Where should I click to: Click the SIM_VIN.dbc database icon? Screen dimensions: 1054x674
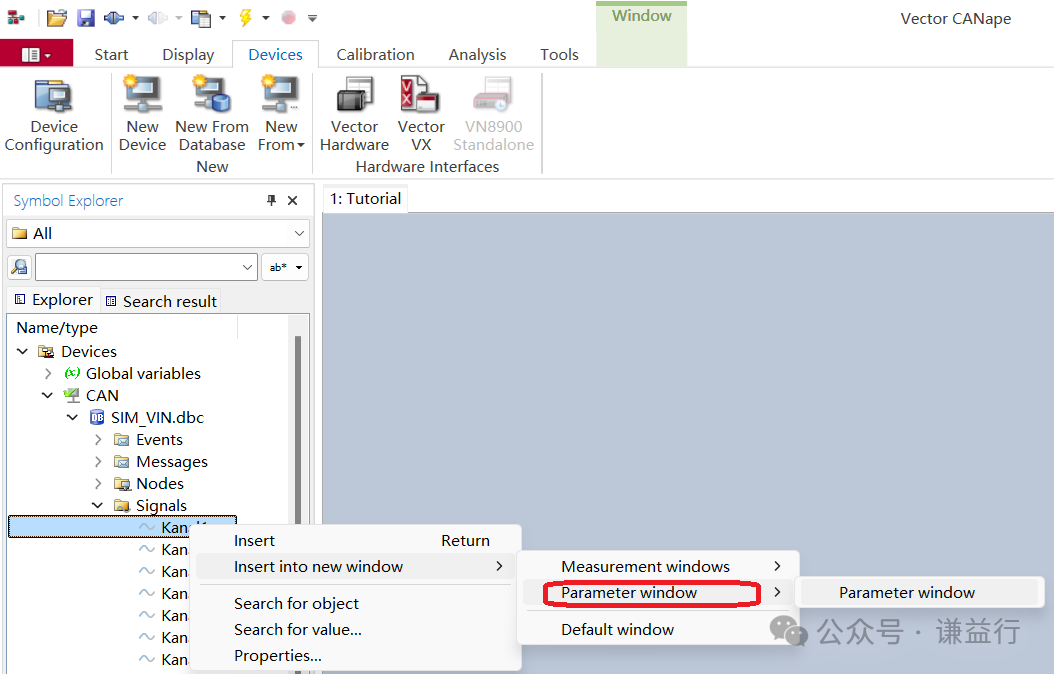pyautogui.click(x=97, y=417)
